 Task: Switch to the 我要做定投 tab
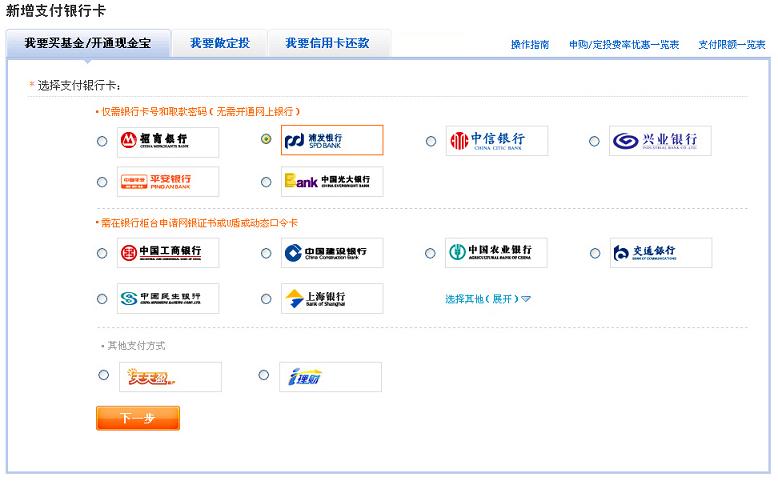coord(219,43)
